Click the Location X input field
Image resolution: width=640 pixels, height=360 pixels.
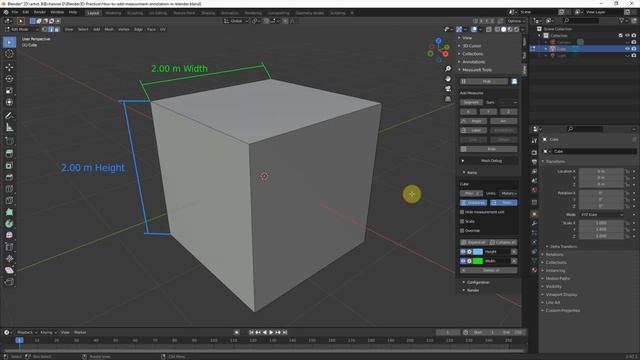[x=601, y=171]
